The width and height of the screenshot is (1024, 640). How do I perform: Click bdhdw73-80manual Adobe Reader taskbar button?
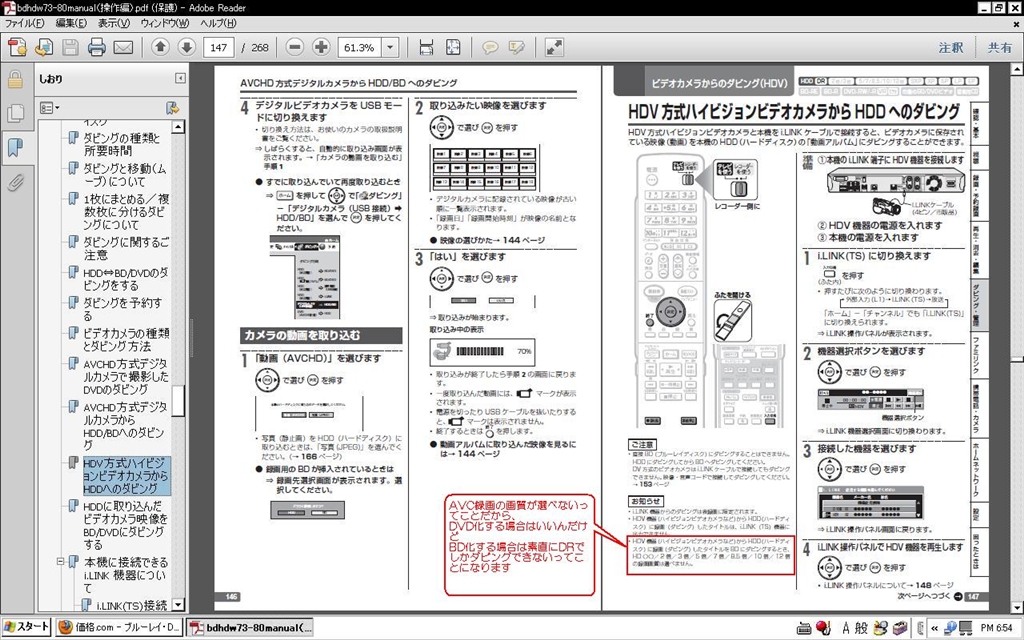coord(251,627)
